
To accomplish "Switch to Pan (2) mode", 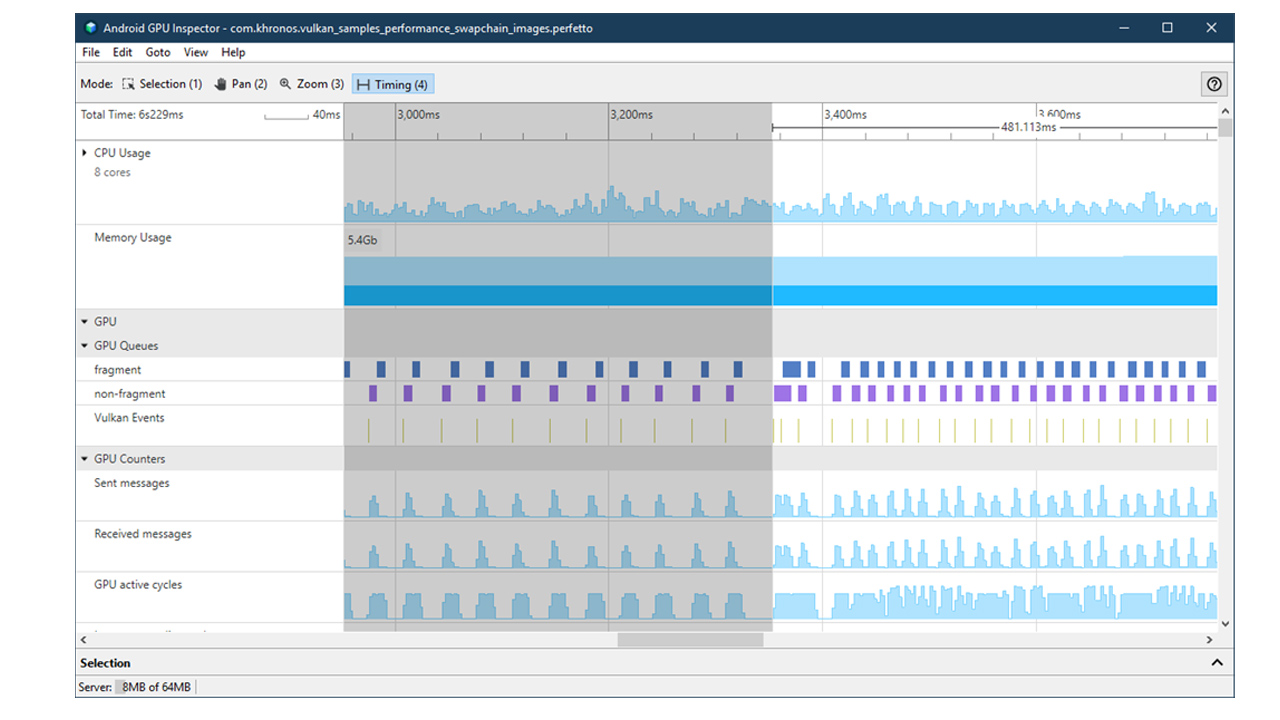I will click(241, 84).
